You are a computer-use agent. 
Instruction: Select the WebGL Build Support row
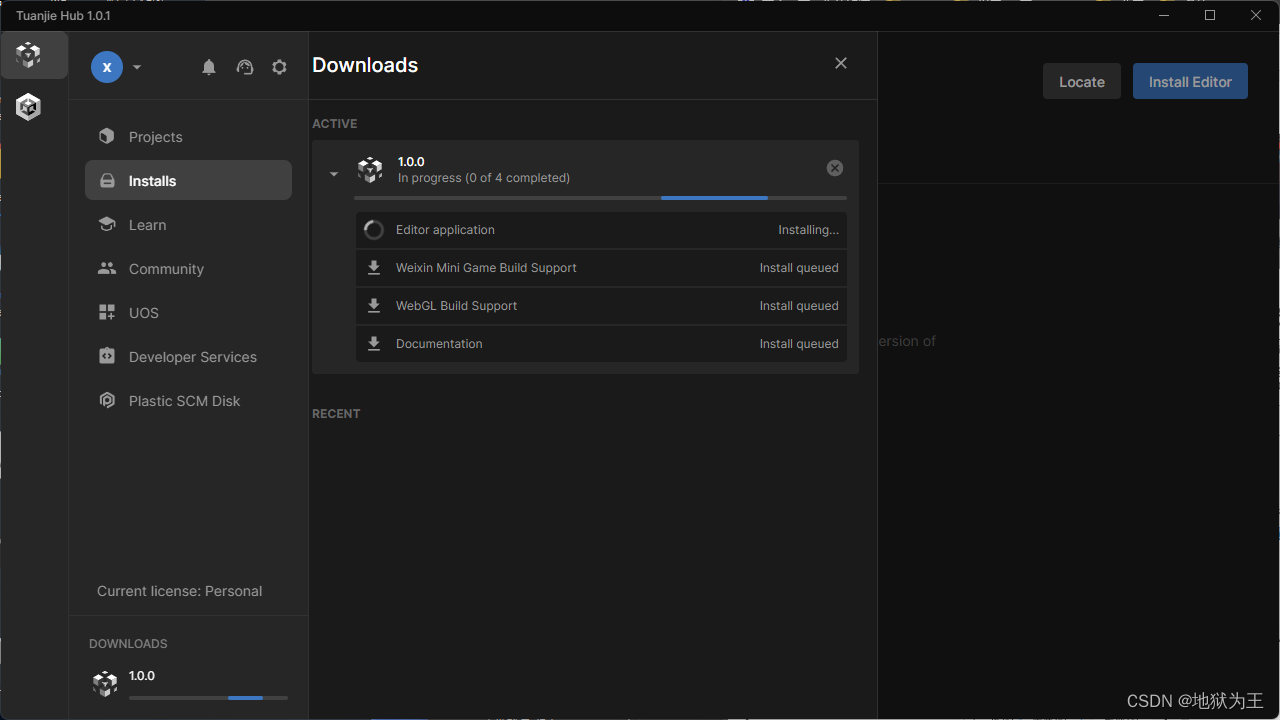coord(601,306)
